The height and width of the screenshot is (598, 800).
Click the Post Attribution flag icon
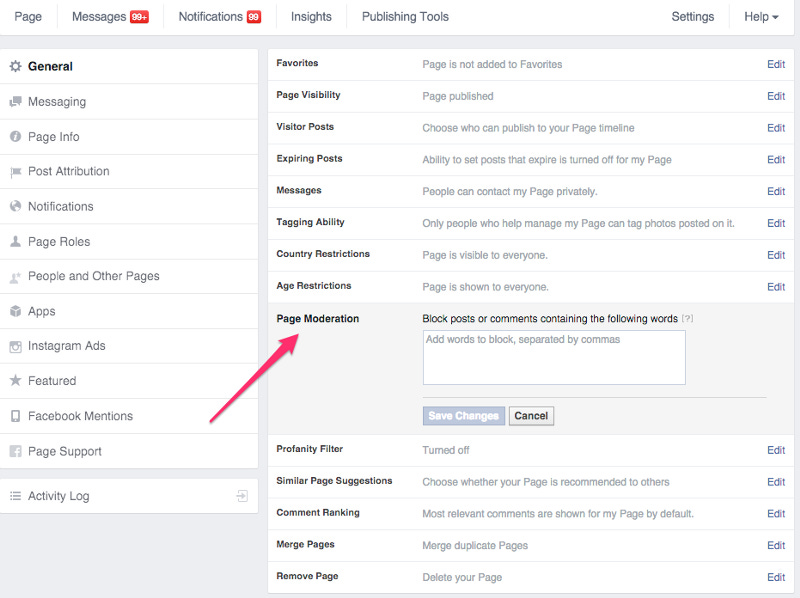(16, 172)
